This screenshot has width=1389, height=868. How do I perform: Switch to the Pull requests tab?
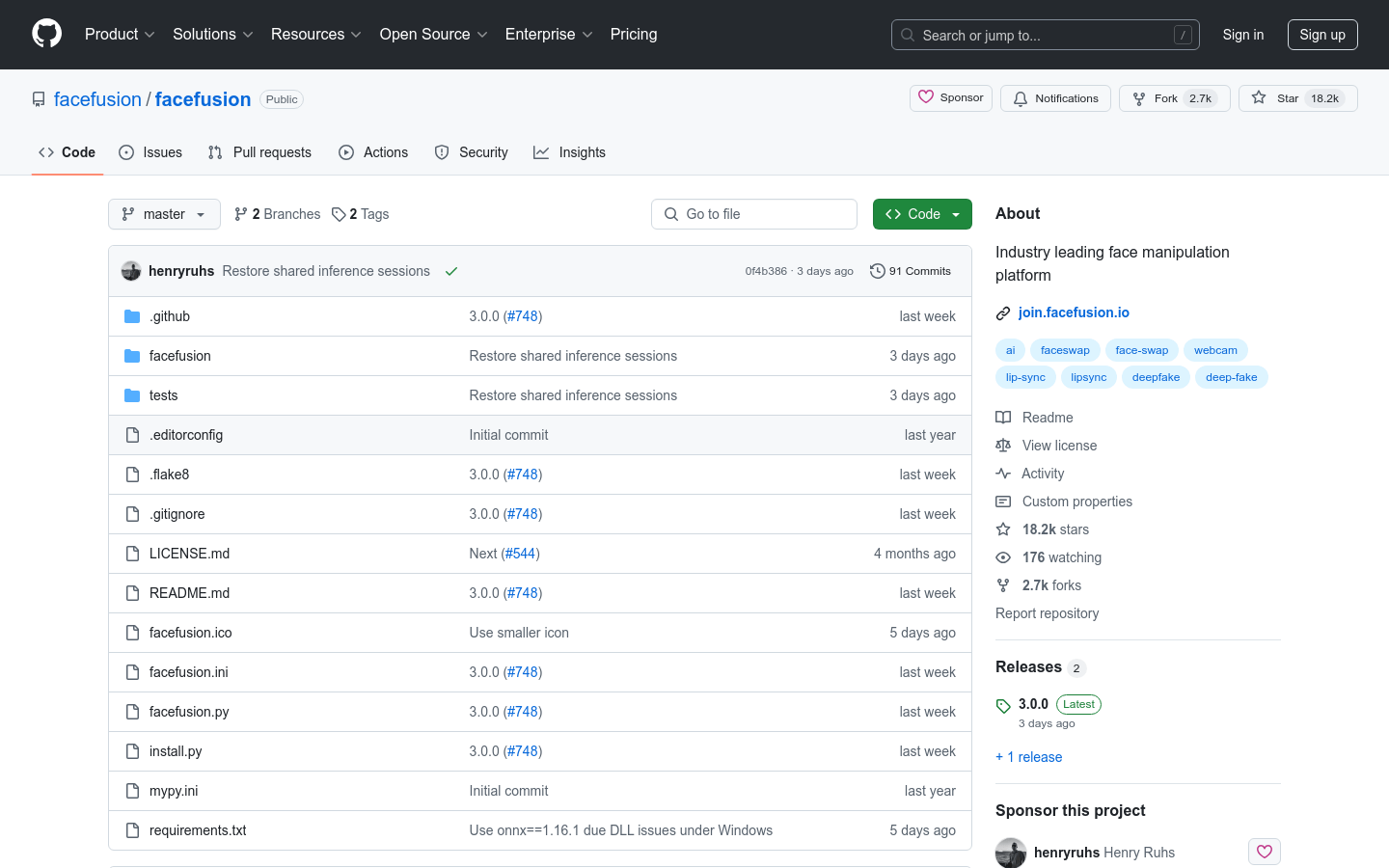pyautogui.click(x=259, y=152)
